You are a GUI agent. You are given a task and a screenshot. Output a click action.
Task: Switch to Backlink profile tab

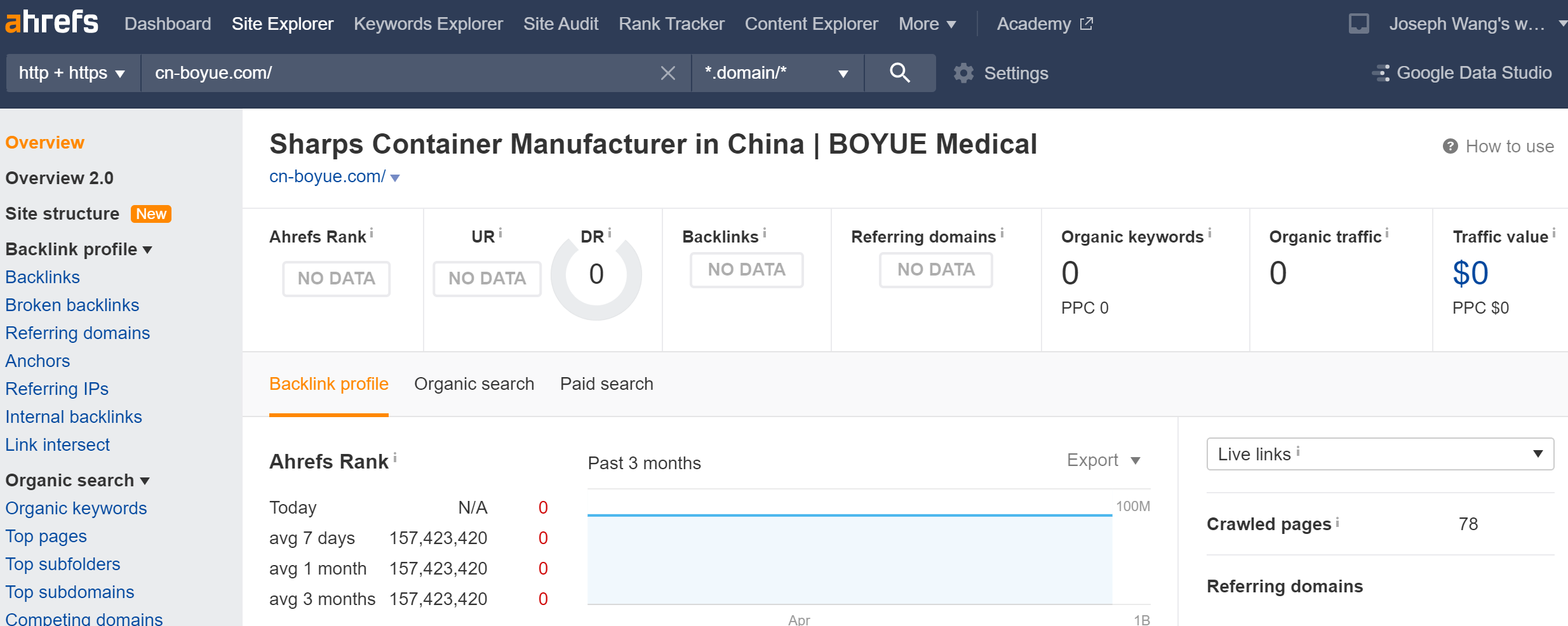[329, 384]
